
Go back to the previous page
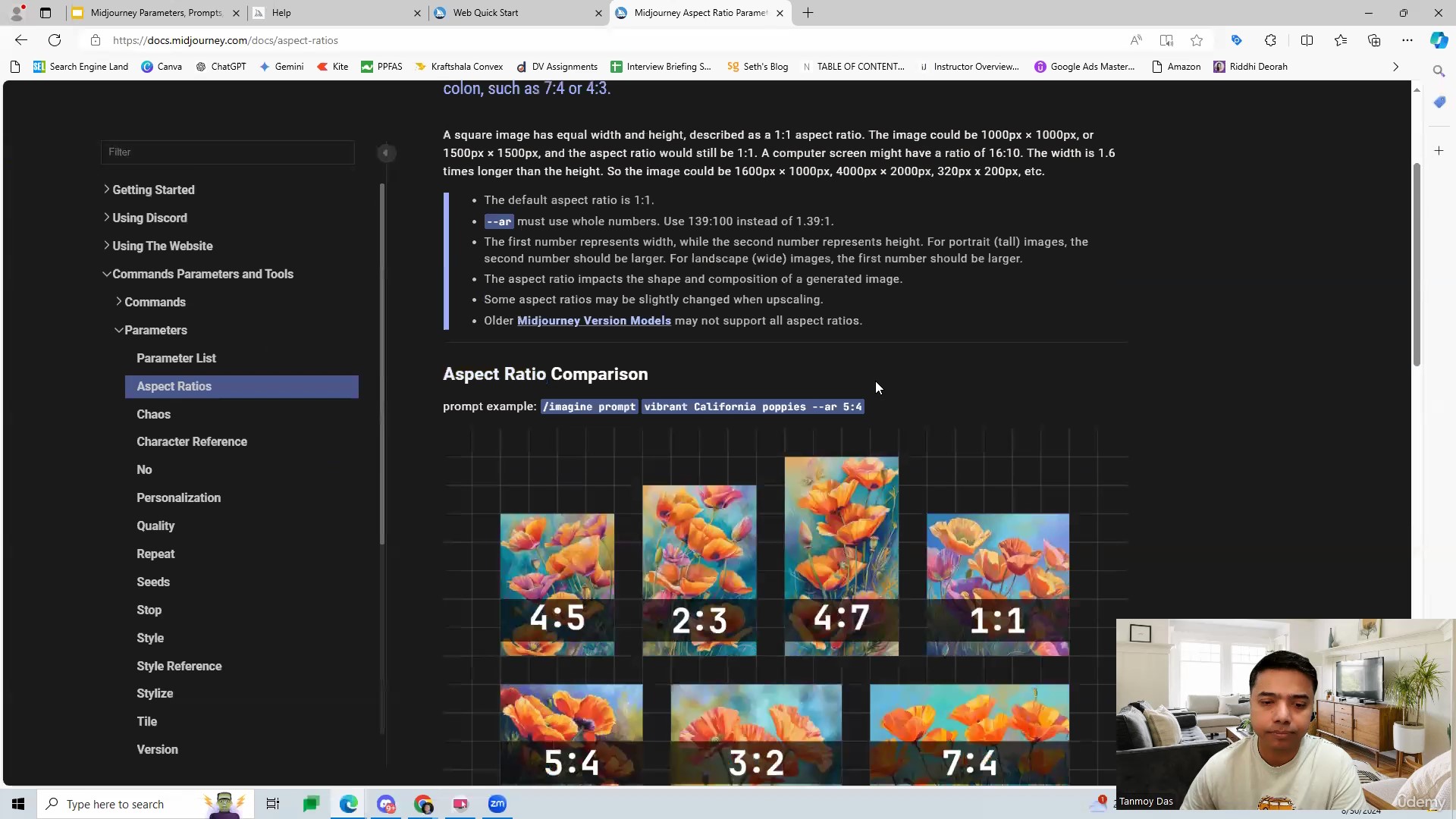pos(21,40)
